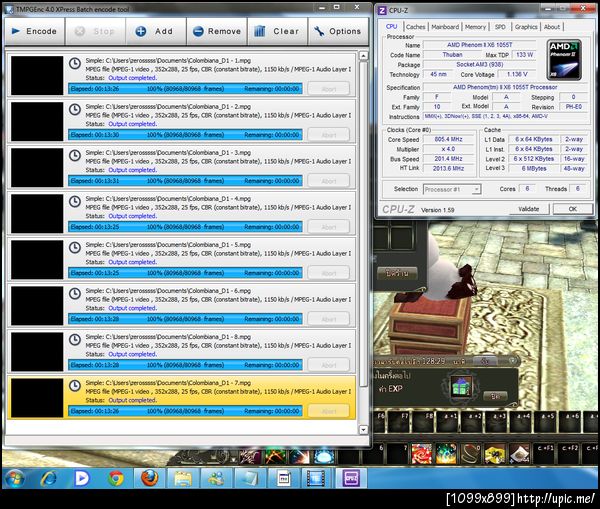
Task: Open Google Chrome from the taskbar
Action: point(116,478)
